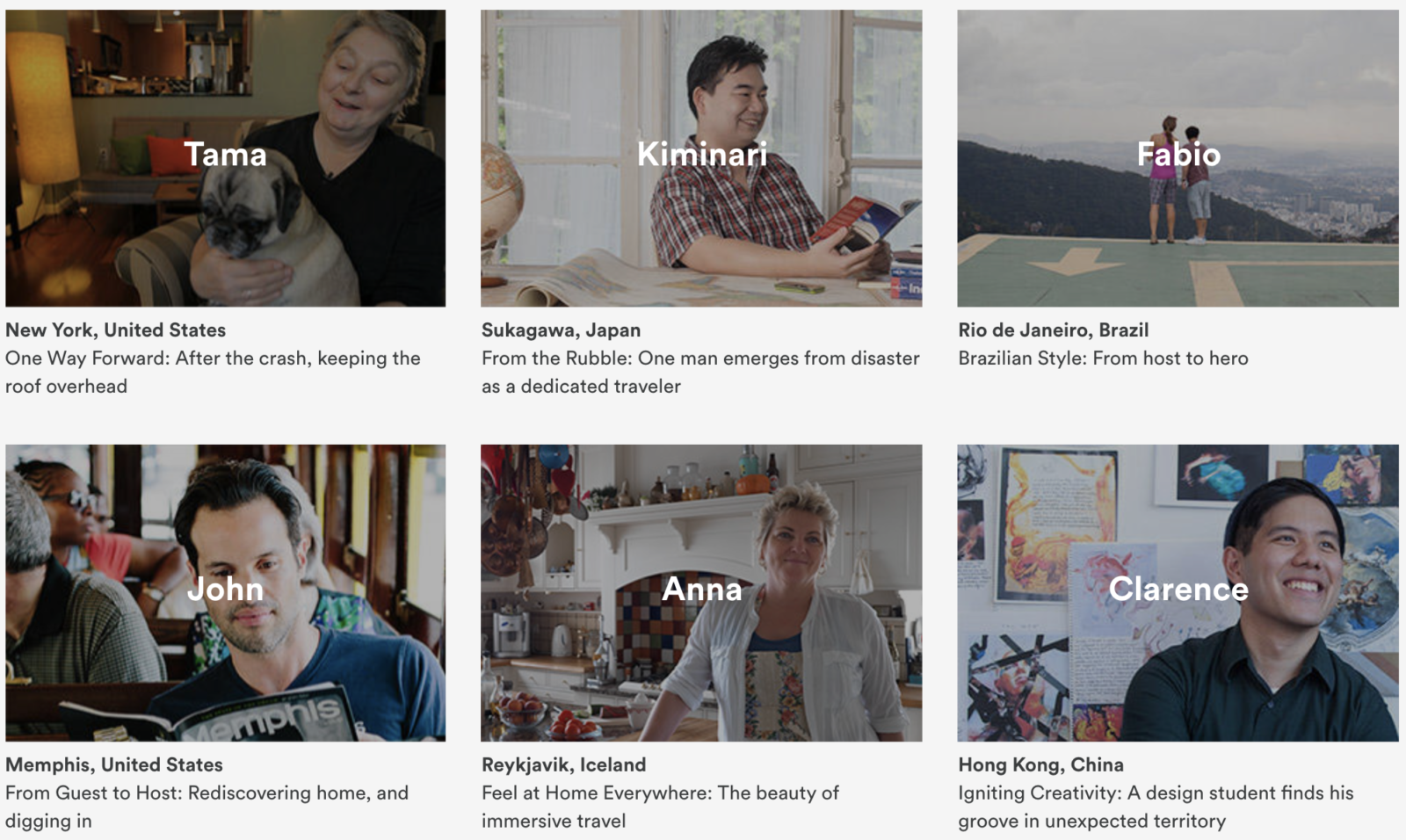Click the 'John' name overlay text
This screenshot has width=1406, height=840.
(225, 589)
